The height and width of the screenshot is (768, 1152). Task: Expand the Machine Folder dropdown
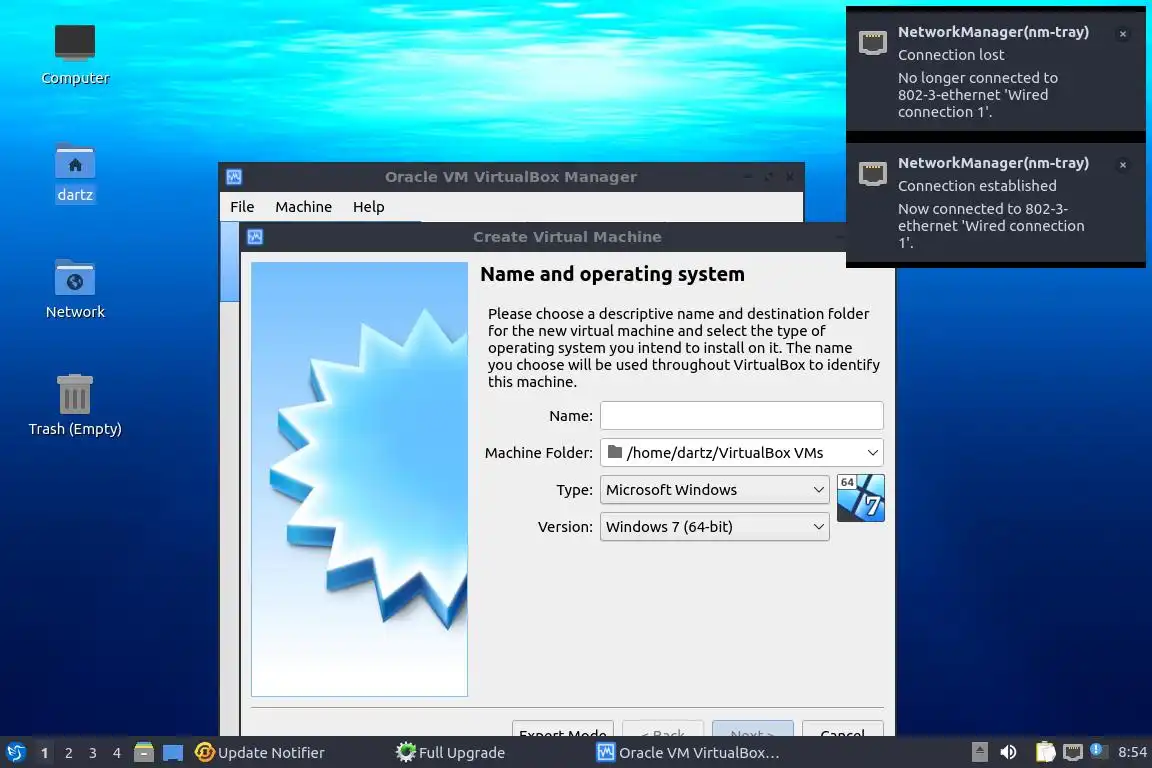(x=872, y=453)
